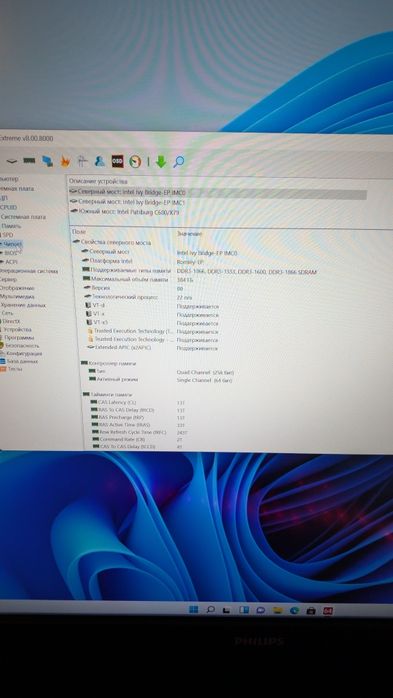Click the round clock-style toolbar icon
The width and height of the screenshot is (393, 698).
pyautogui.click(x=135, y=162)
